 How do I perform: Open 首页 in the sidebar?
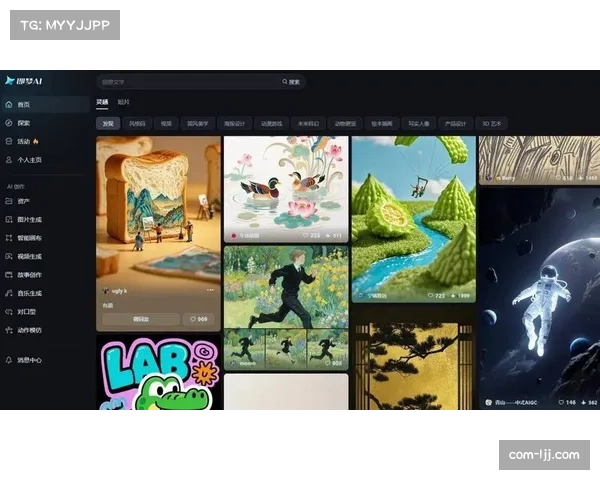[46, 104]
